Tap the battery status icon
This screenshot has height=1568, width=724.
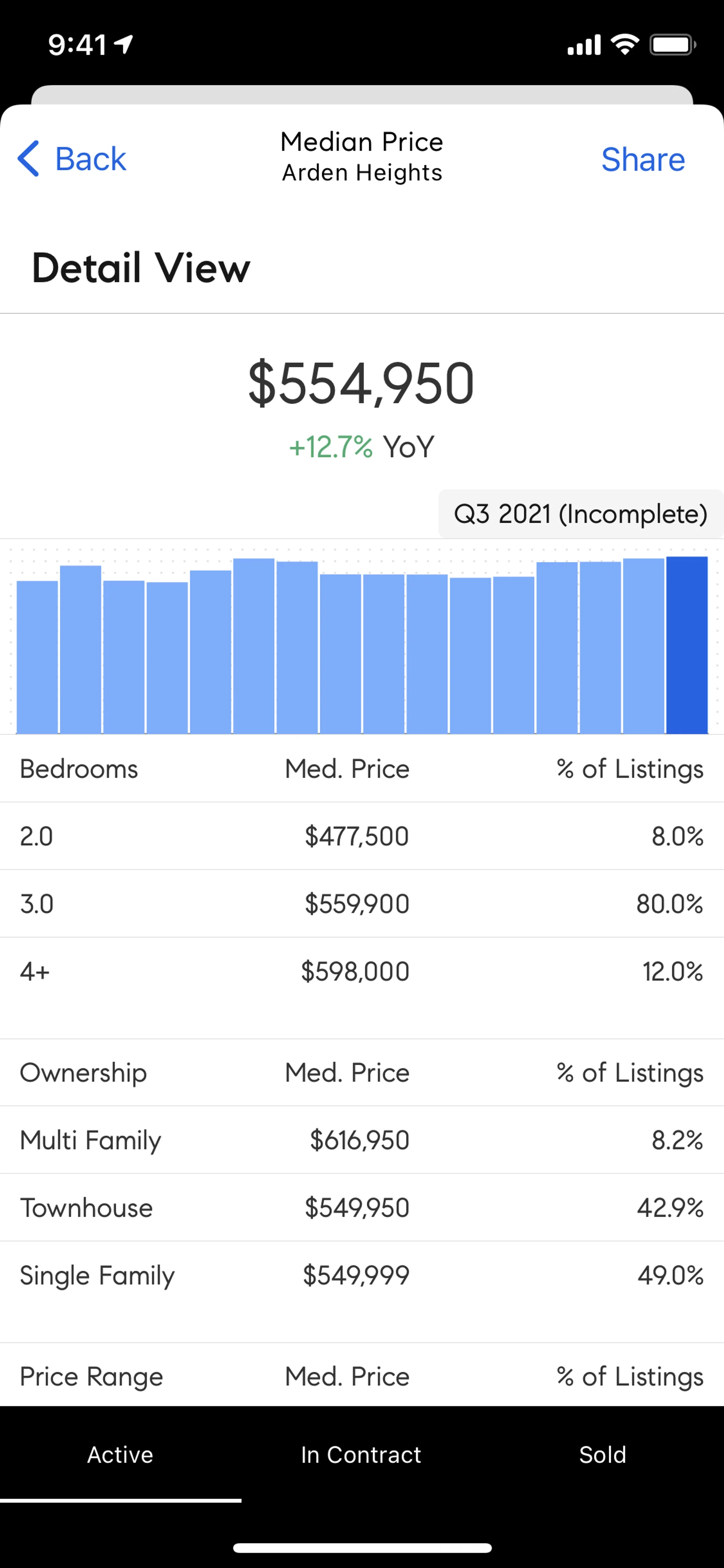pyautogui.click(x=672, y=45)
